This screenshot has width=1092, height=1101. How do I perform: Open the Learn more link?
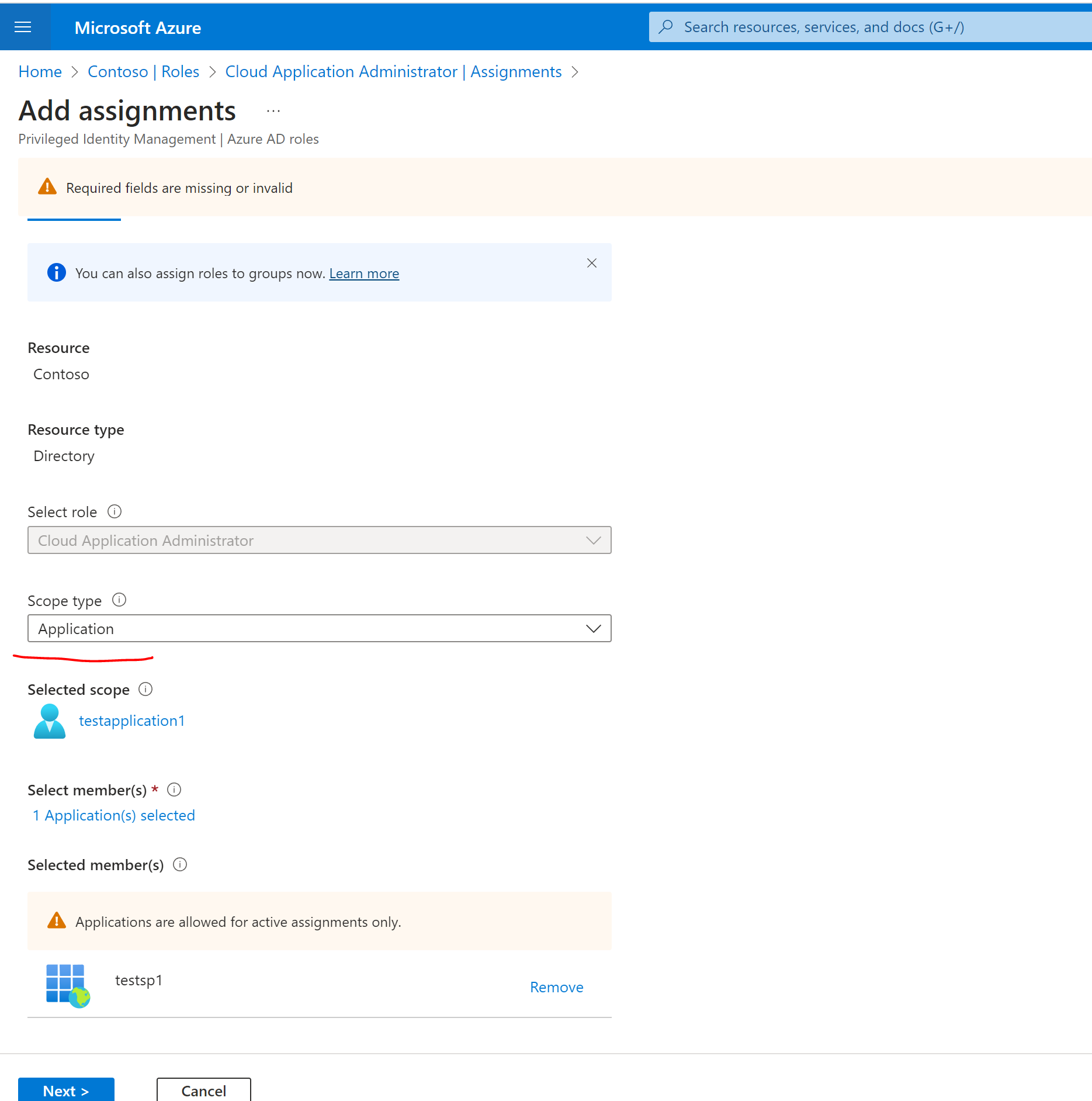[x=364, y=273]
